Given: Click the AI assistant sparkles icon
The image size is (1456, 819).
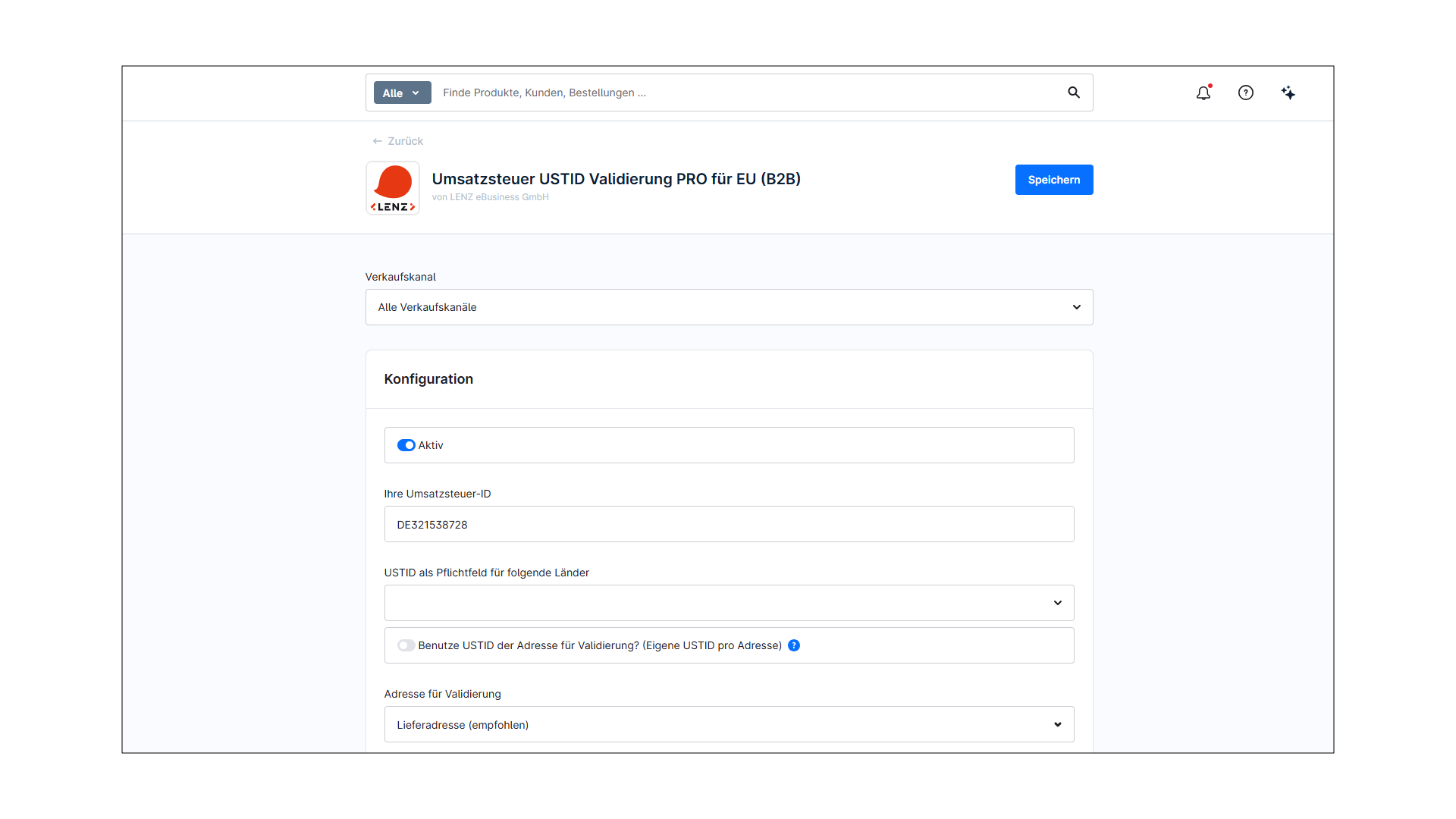Looking at the screenshot, I should pos(1288,93).
